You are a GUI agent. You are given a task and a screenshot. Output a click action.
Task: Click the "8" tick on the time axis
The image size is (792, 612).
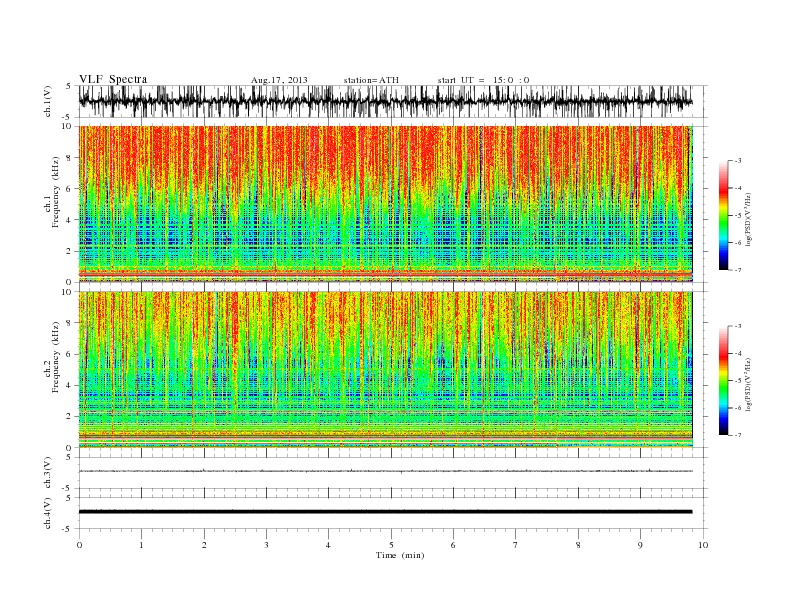578,545
